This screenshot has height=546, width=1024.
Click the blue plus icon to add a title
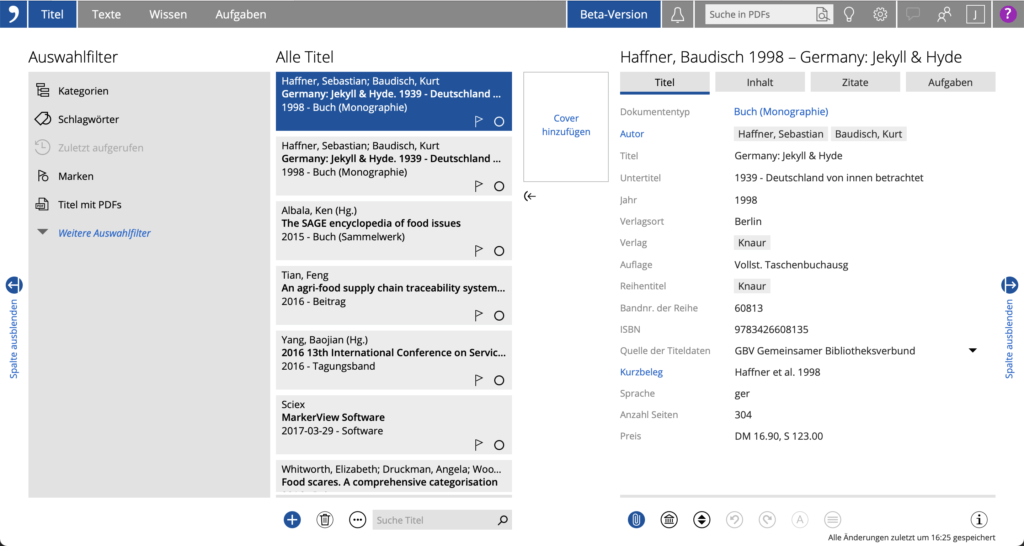[x=292, y=519]
